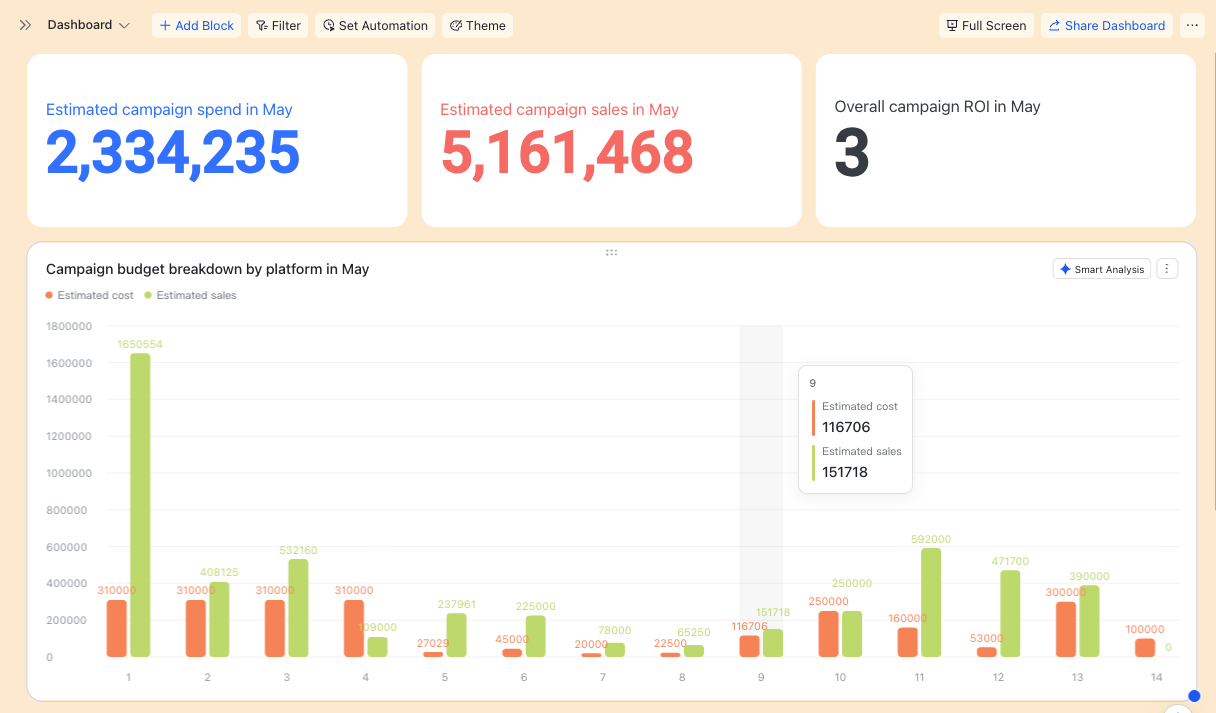Toggle Estimated cost legend series
Image resolution: width=1216 pixels, height=713 pixels.
coord(90,295)
